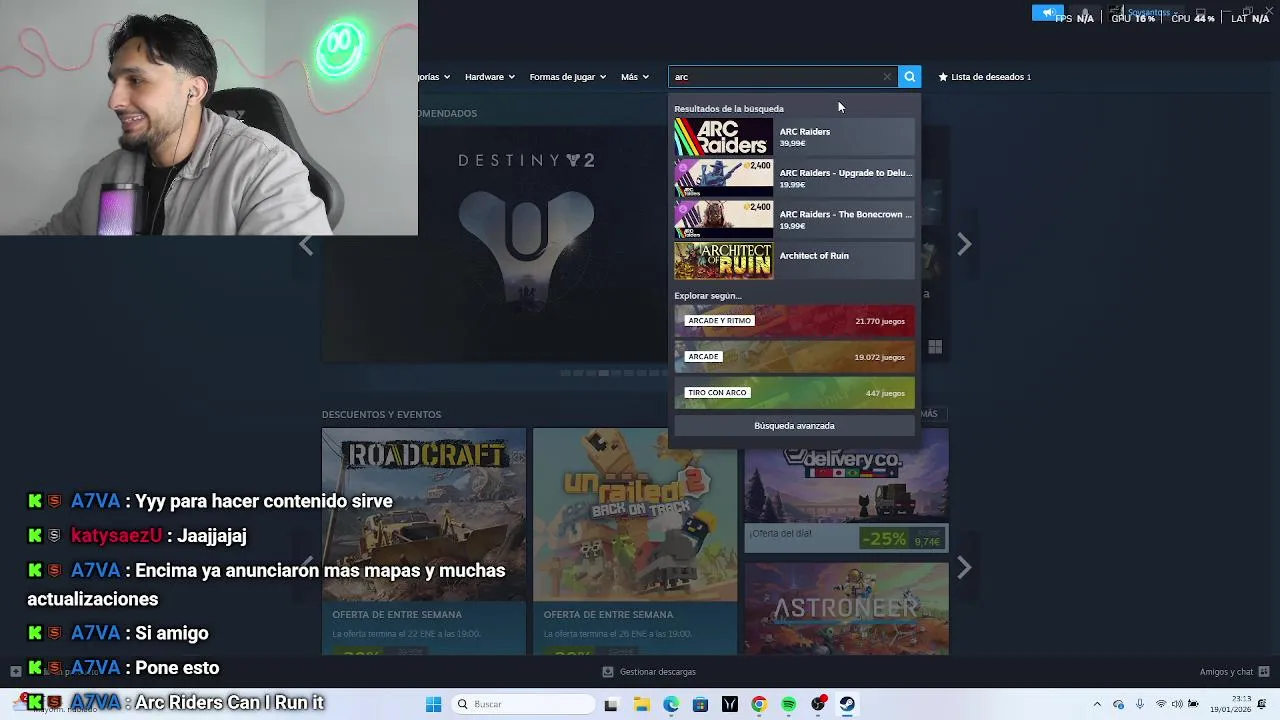Viewport: 1280px width, 720px height.
Task: Select Architect of Ruin search result
Action: pyautogui.click(x=794, y=261)
